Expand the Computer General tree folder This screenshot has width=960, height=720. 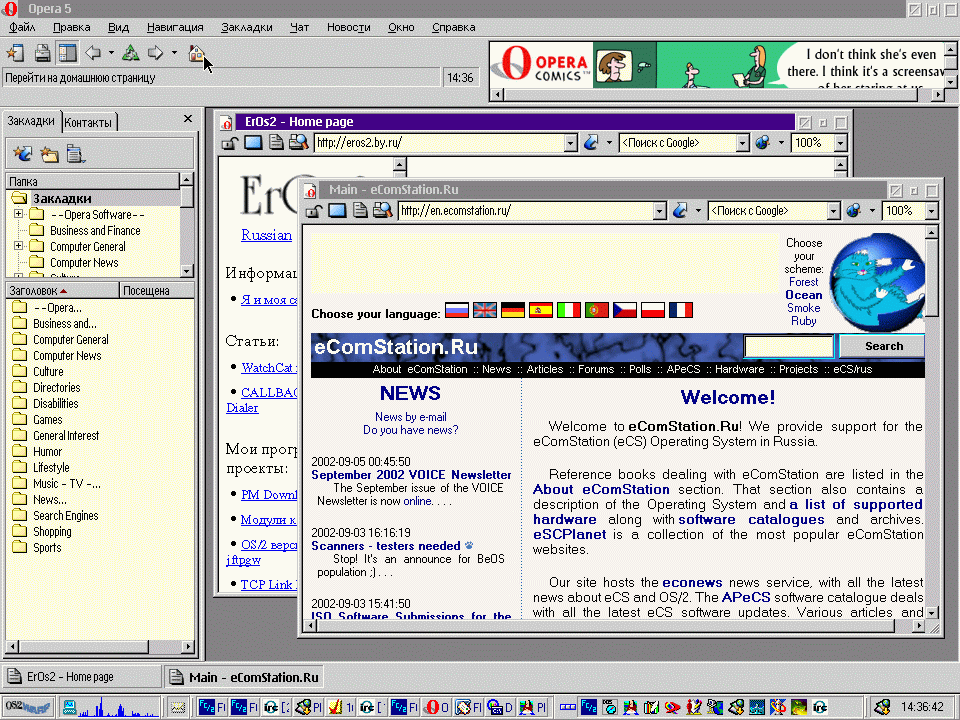tap(18, 246)
